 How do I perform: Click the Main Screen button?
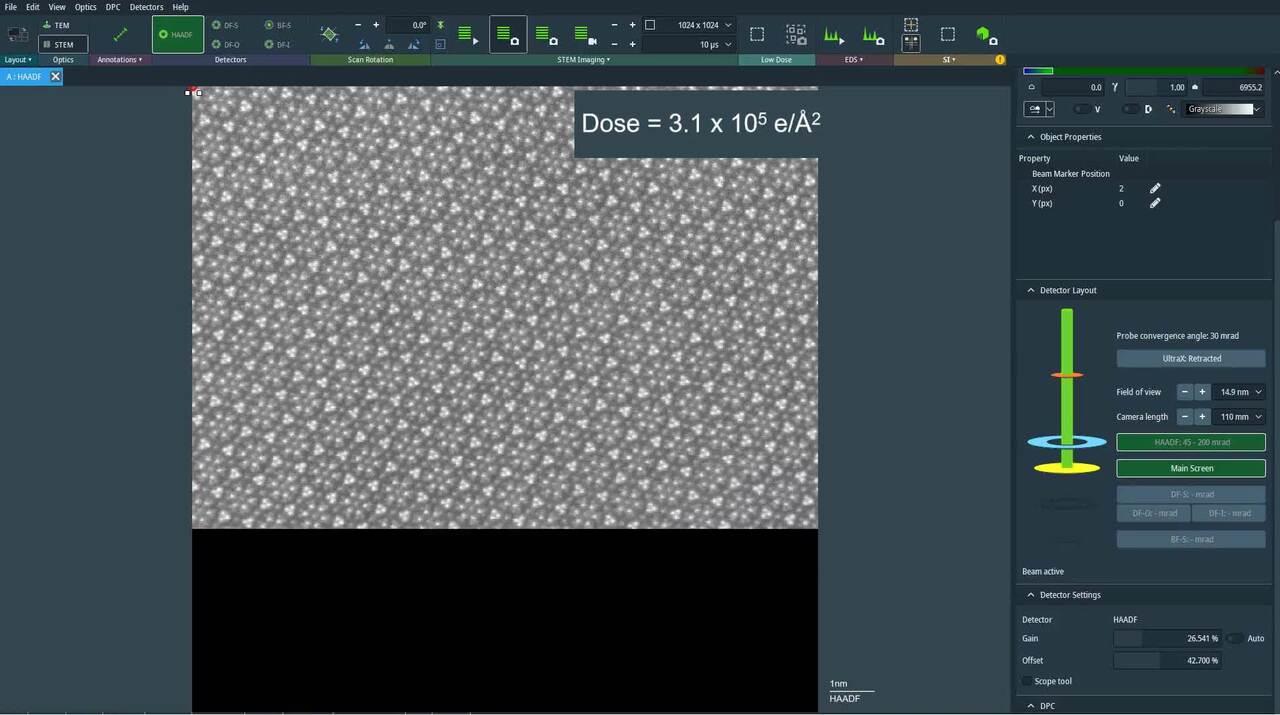tap(1191, 468)
